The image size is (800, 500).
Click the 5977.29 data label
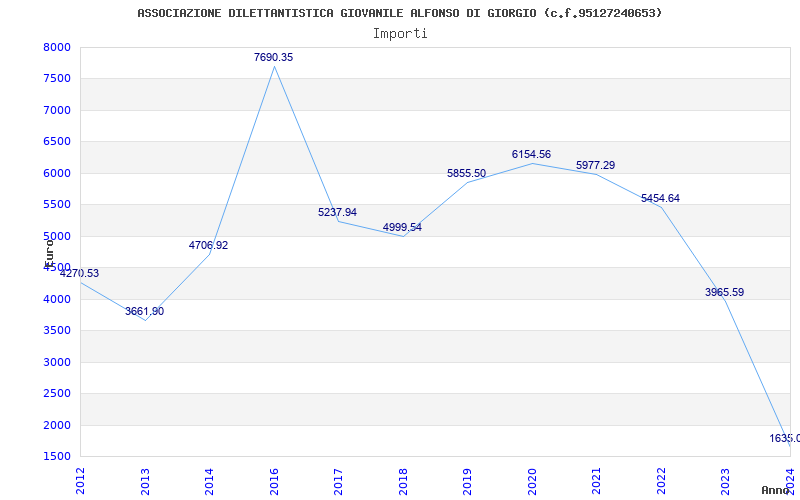tap(595, 165)
